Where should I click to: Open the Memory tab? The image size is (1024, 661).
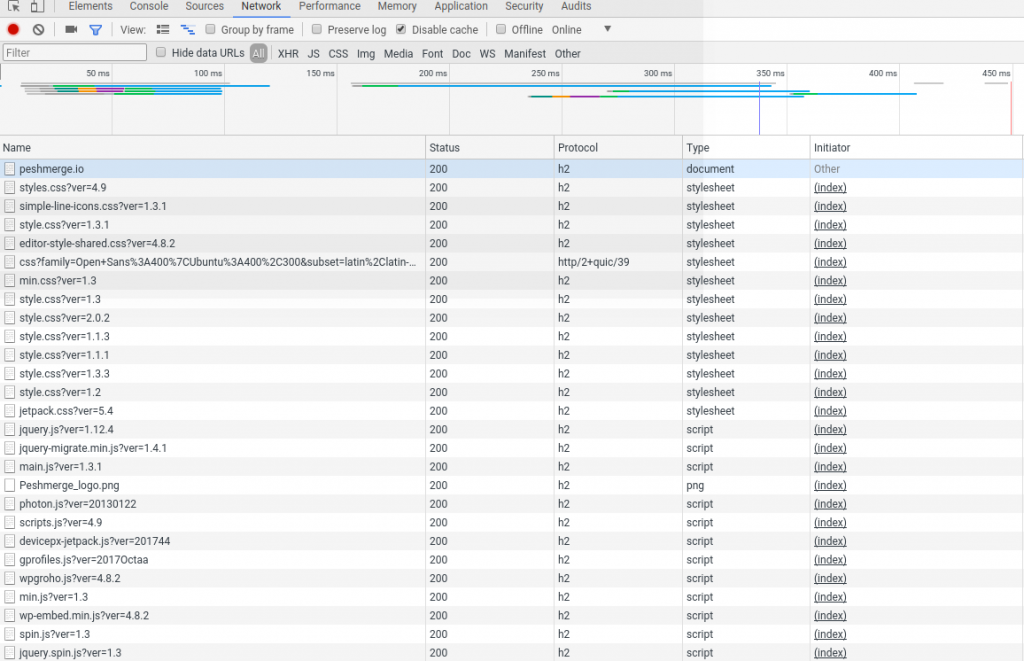[x=397, y=7]
